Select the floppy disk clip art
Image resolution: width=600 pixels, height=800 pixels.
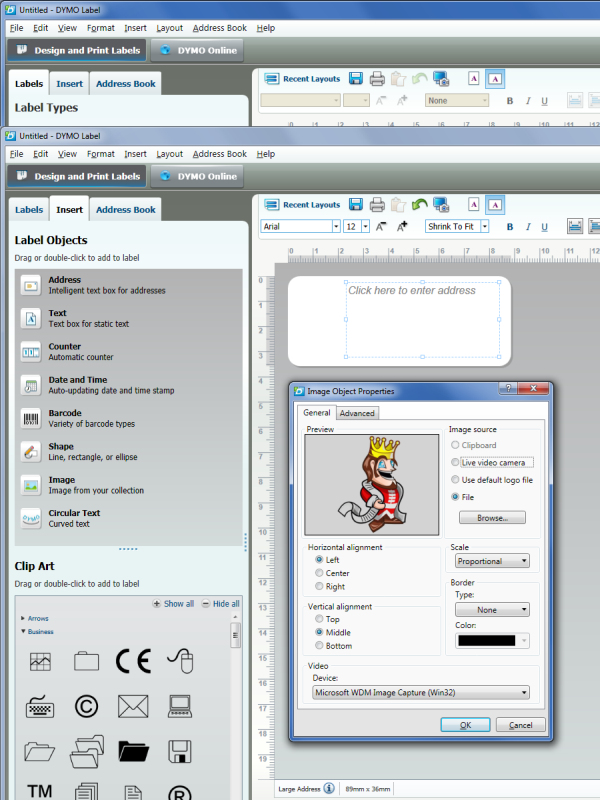click(180, 752)
